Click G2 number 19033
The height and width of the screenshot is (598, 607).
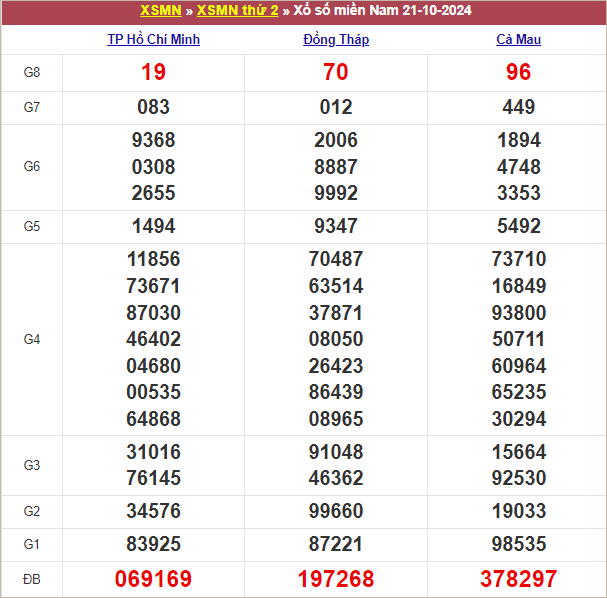click(x=519, y=511)
